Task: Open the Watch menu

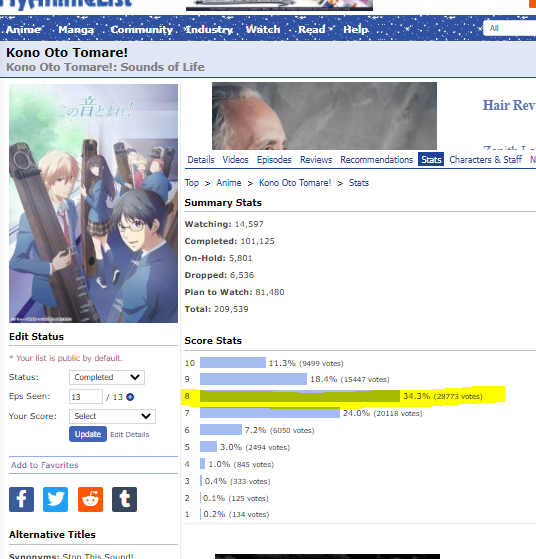Action: (263, 29)
